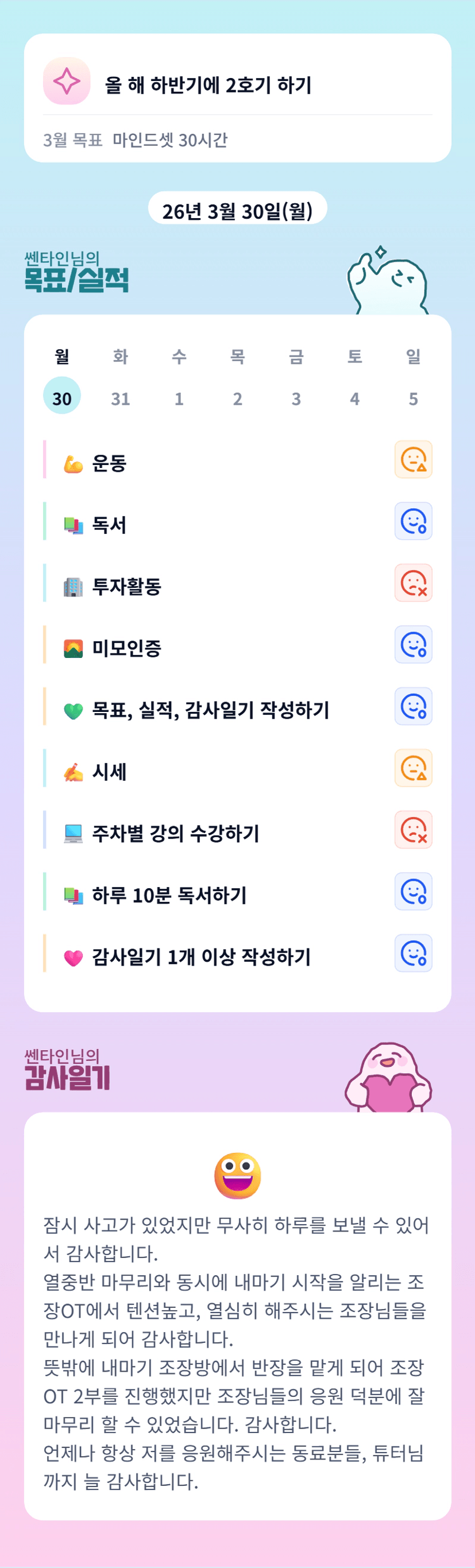475x1568 pixels.
Task: Toggle status for 감사일기 1개 이상 작성하기
Action: (414, 953)
